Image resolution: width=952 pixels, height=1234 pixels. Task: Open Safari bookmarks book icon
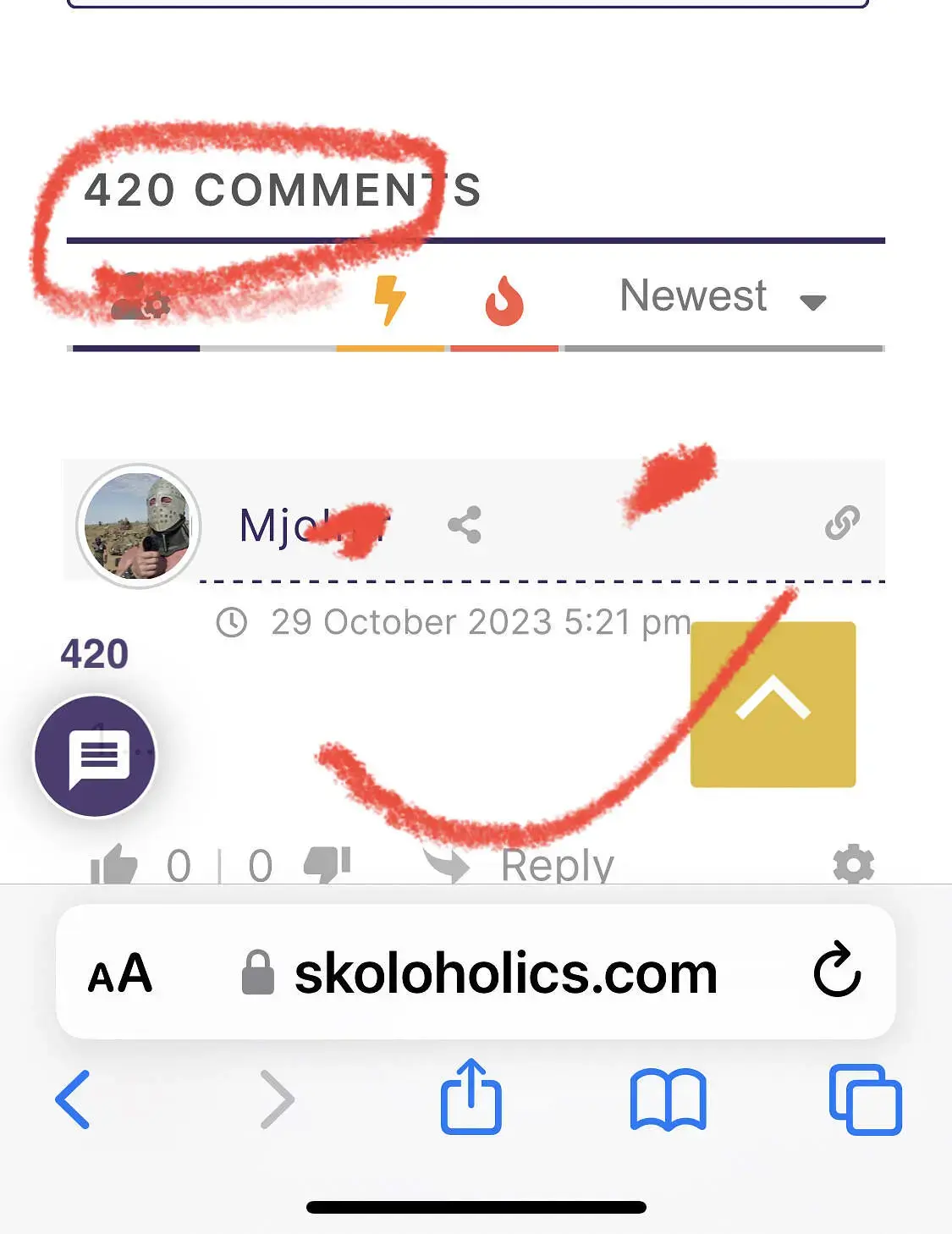coord(669,1099)
